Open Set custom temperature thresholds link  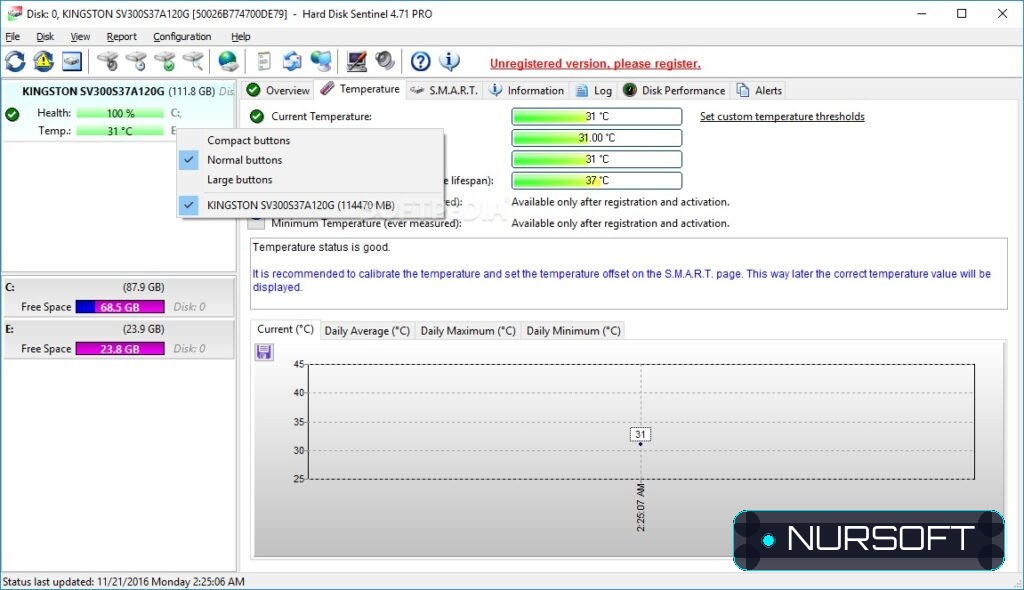point(782,116)
